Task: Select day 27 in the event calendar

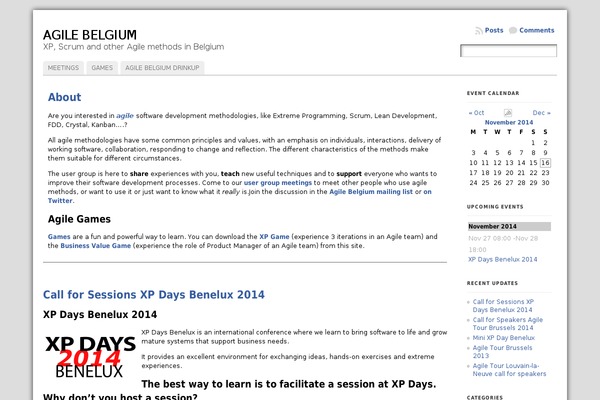Action: click(509, 183)
